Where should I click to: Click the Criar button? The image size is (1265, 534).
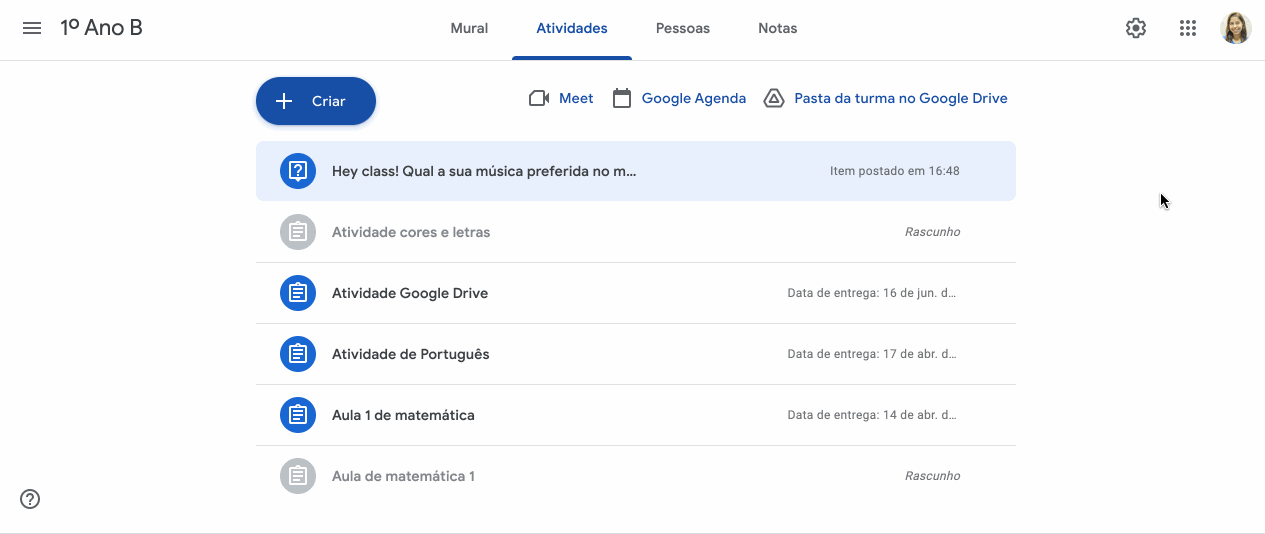click(316, 101)
